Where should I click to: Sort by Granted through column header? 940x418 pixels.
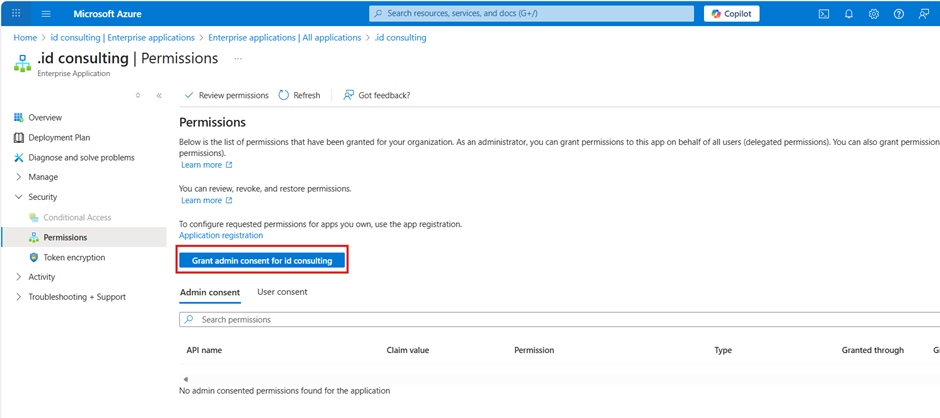click(873, 350)
